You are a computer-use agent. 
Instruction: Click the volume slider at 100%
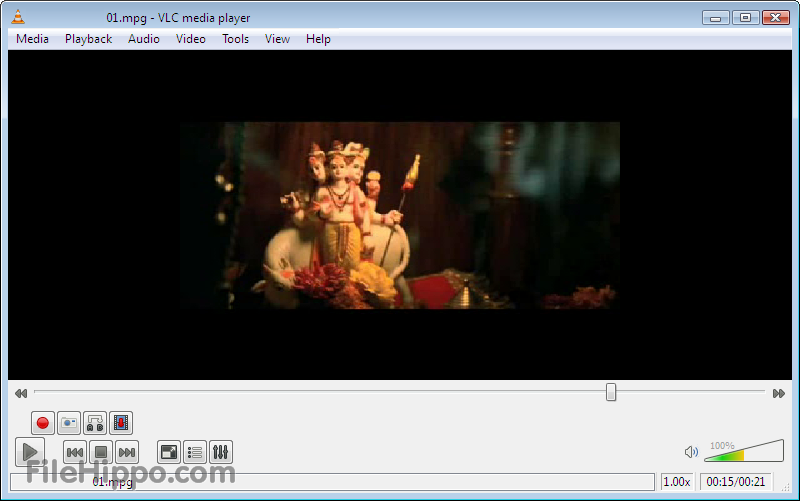743,450
